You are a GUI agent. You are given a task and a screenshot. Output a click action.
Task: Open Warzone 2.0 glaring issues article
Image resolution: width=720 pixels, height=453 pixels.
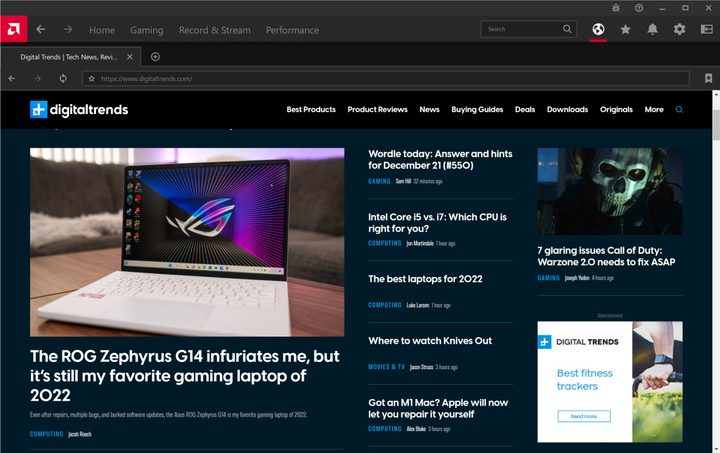[x=606, y=256]
